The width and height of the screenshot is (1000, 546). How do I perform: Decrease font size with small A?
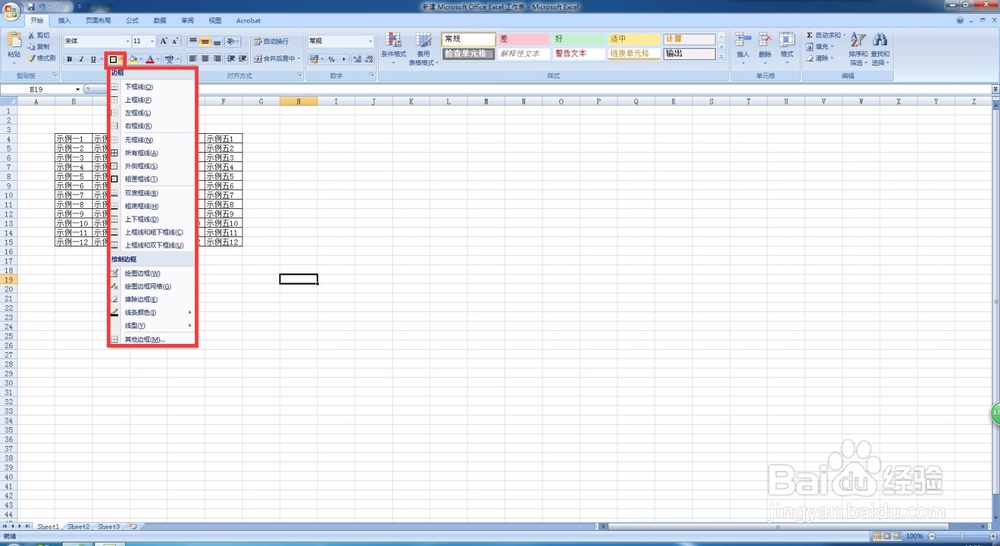pyautogui.click(x=175, y=41)
